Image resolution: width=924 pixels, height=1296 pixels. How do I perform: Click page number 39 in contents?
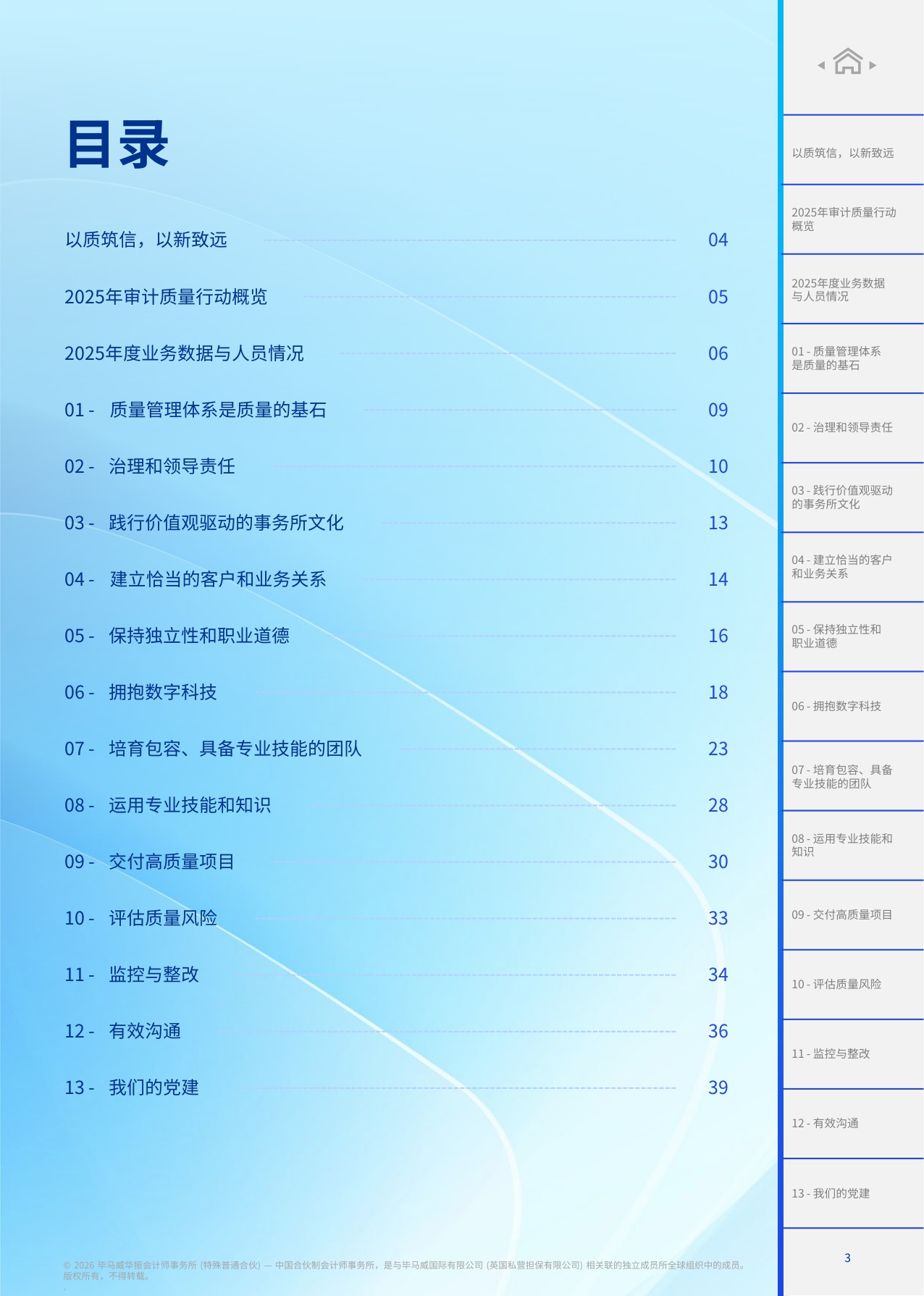[x=718, y=1087]
